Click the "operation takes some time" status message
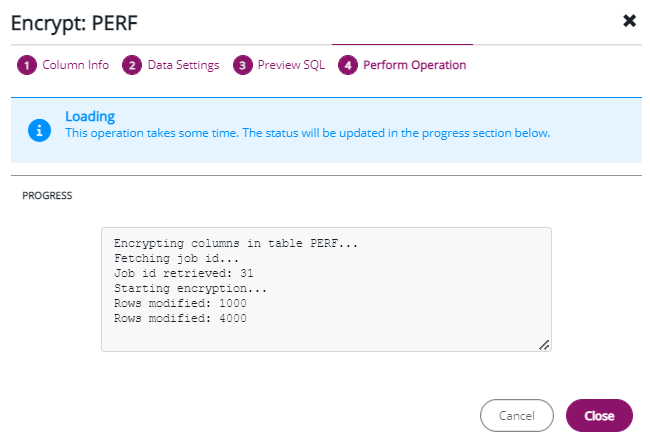The height and width of the screenshot is (436, 650). click(307, 132)
